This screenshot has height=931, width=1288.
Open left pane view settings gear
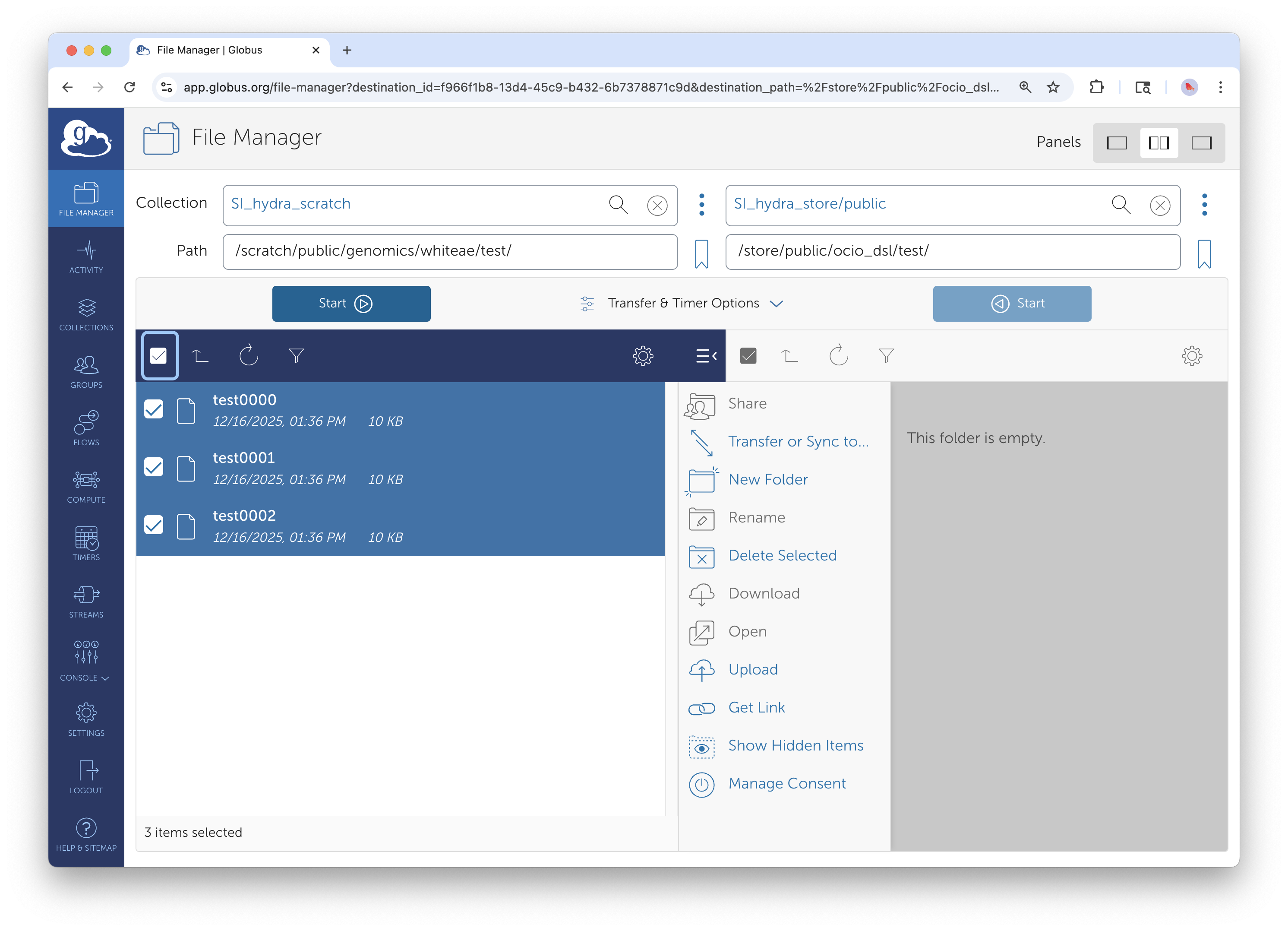(x=643, y=355)
